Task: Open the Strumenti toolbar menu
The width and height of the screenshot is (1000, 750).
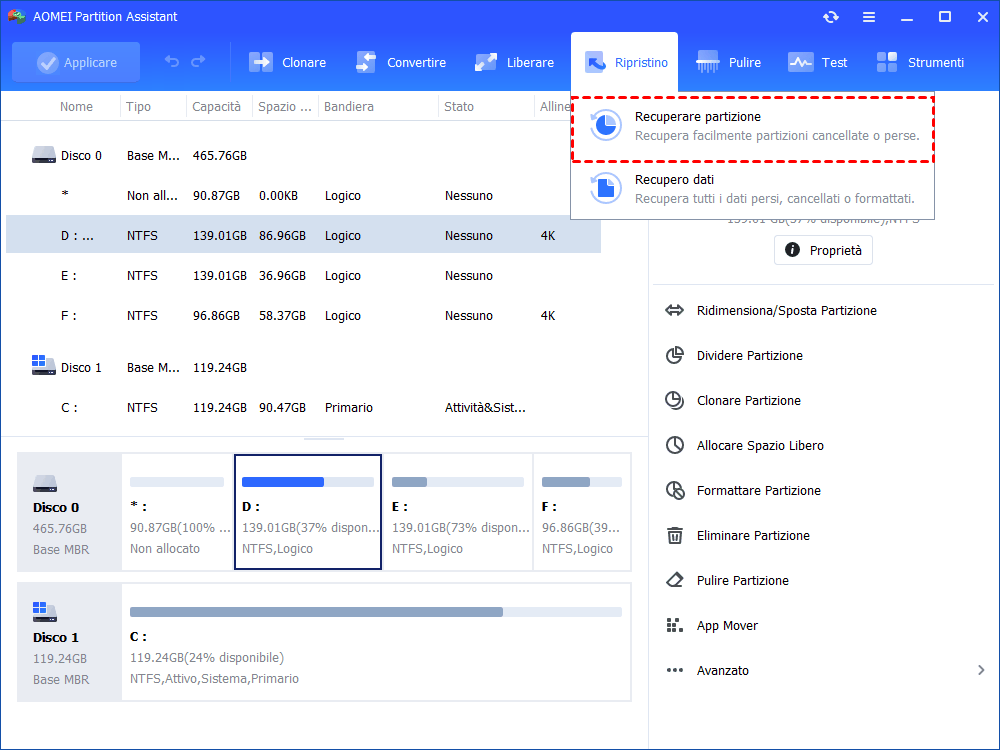Action: click(x=920, y=62)
